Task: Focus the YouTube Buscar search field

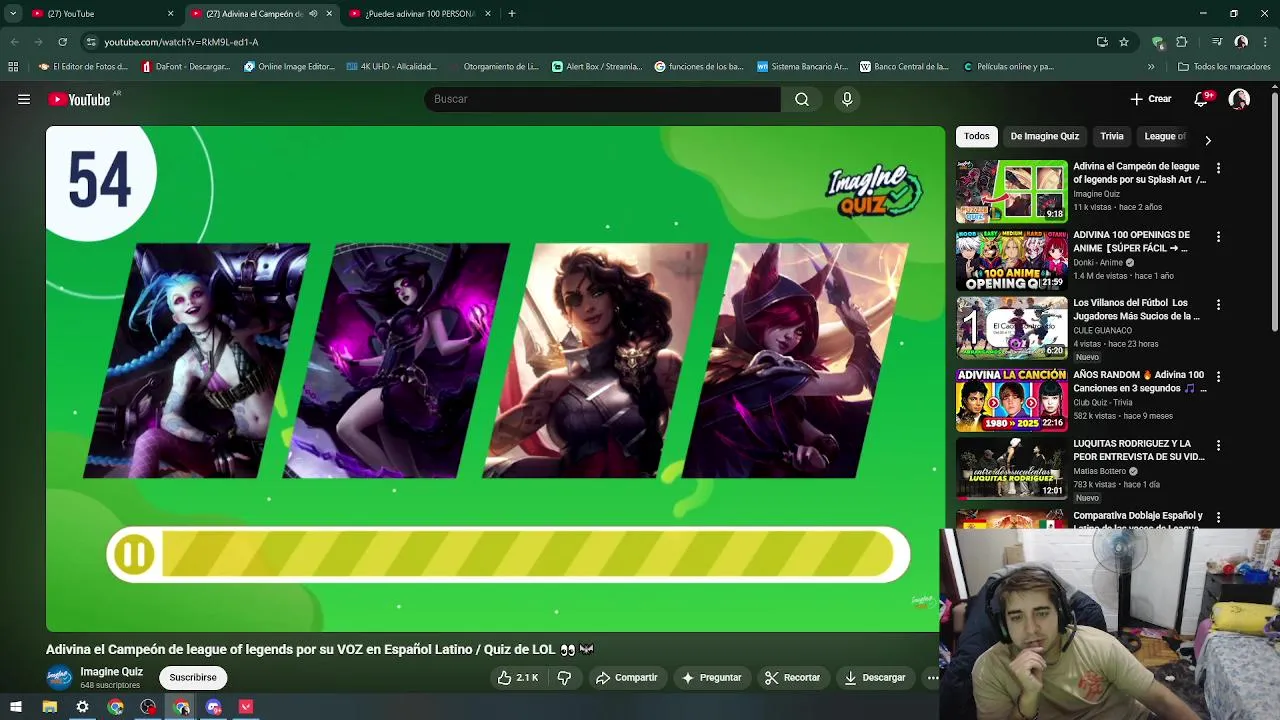Action: tap(603, 99)
